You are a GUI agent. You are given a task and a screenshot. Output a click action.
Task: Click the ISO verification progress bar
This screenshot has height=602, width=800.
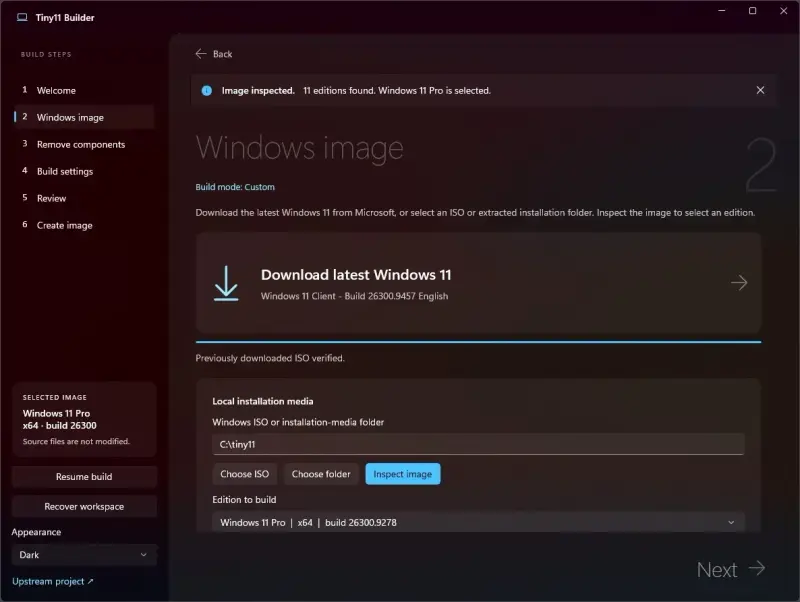478,342
